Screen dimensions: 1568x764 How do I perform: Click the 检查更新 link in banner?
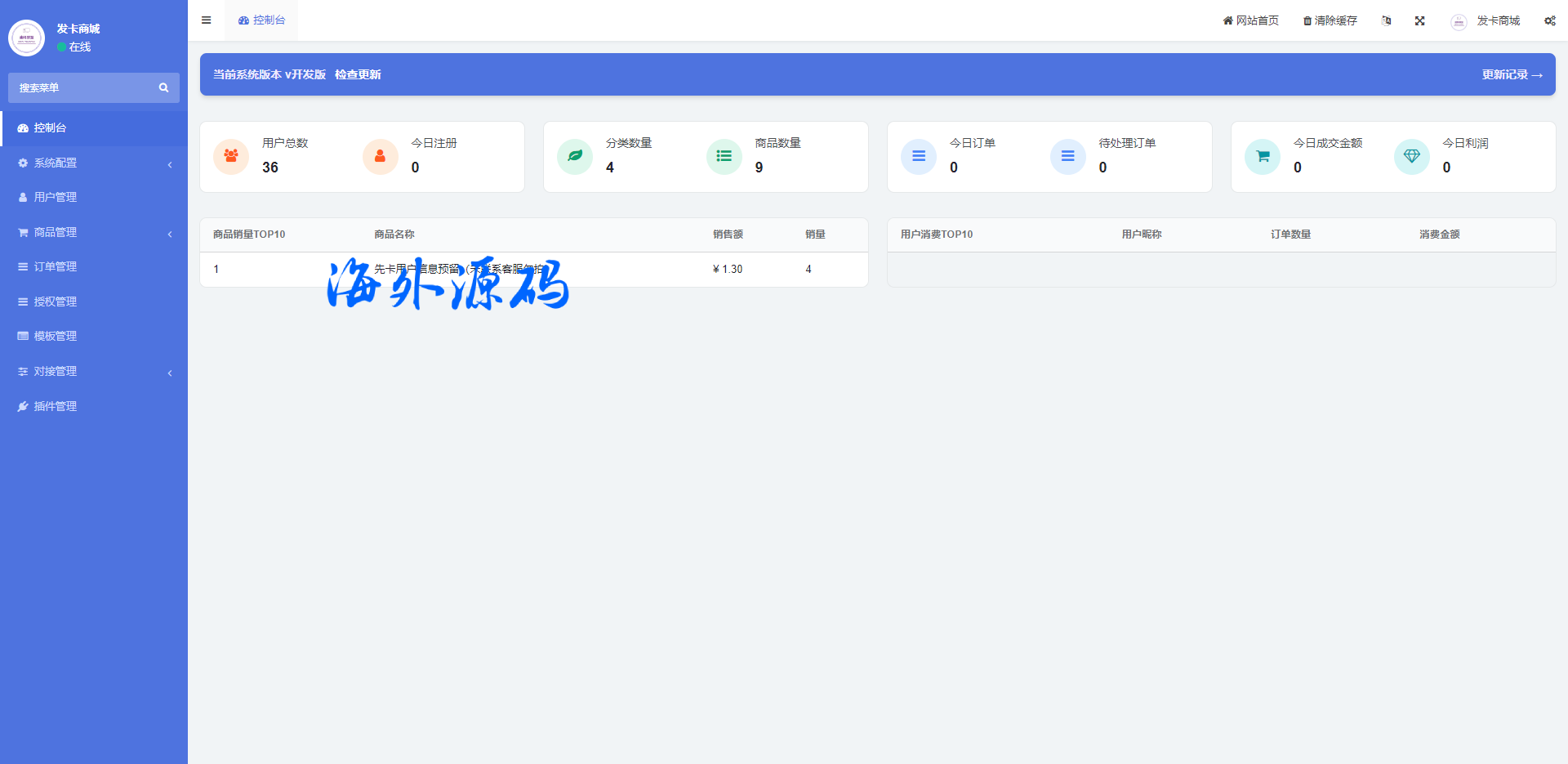pyautogui.click(x=358, y=75)
